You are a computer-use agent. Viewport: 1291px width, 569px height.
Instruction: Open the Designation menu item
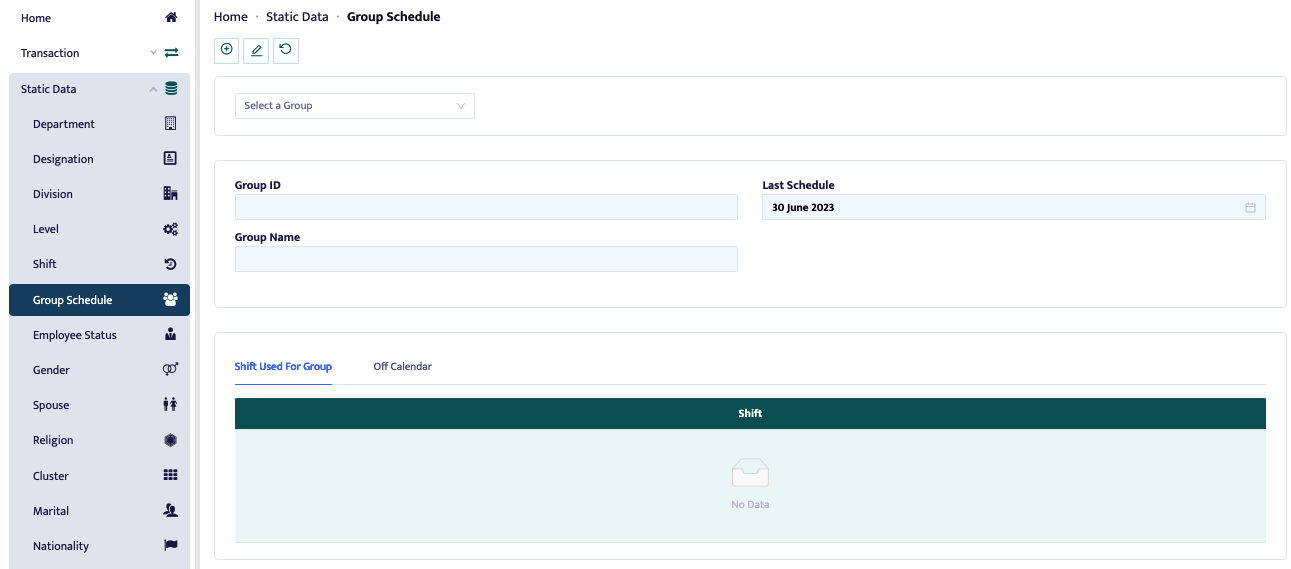click(x=99, y=159)
